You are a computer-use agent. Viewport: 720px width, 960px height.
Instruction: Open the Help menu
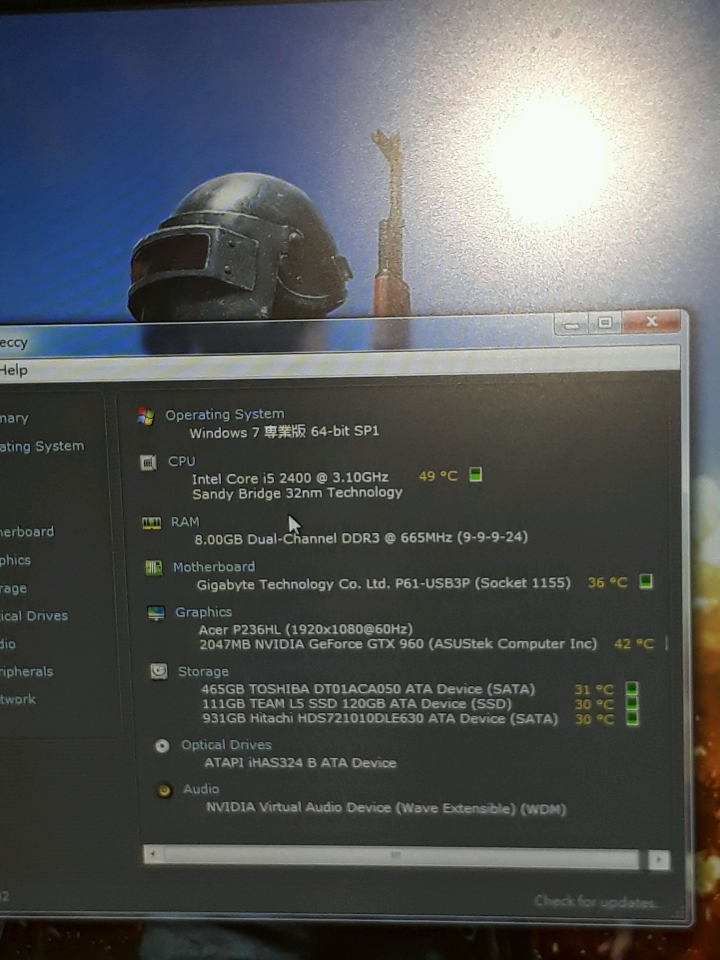coord(13,370)
